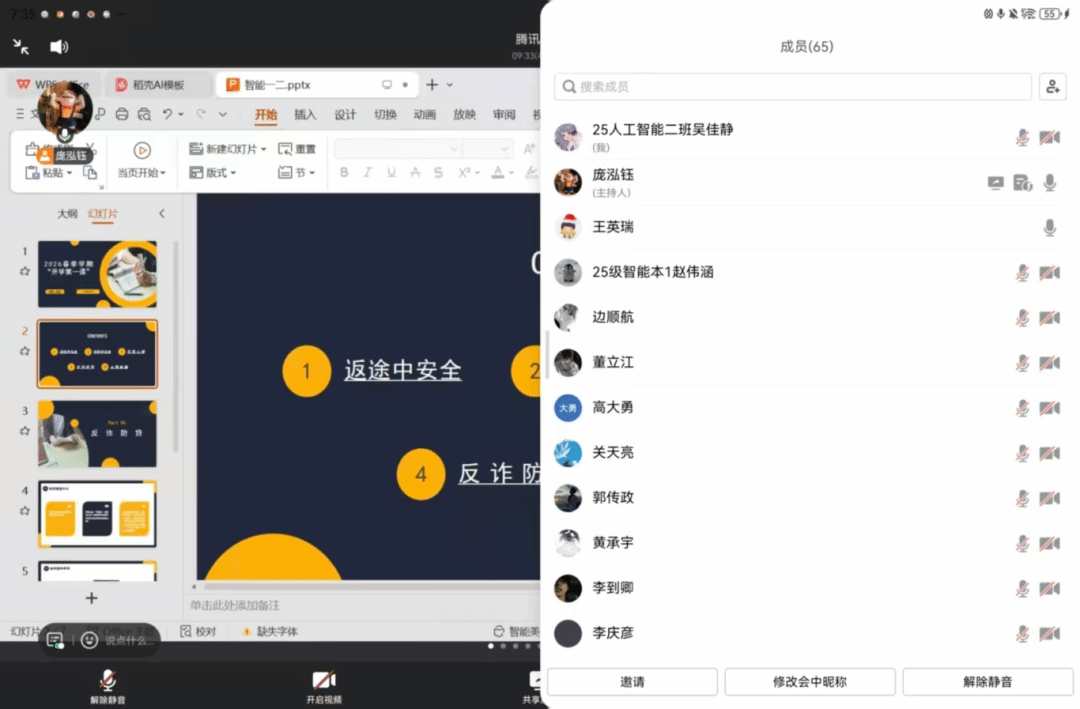
Task: Click the font color A button
Action: click(498, 173)
